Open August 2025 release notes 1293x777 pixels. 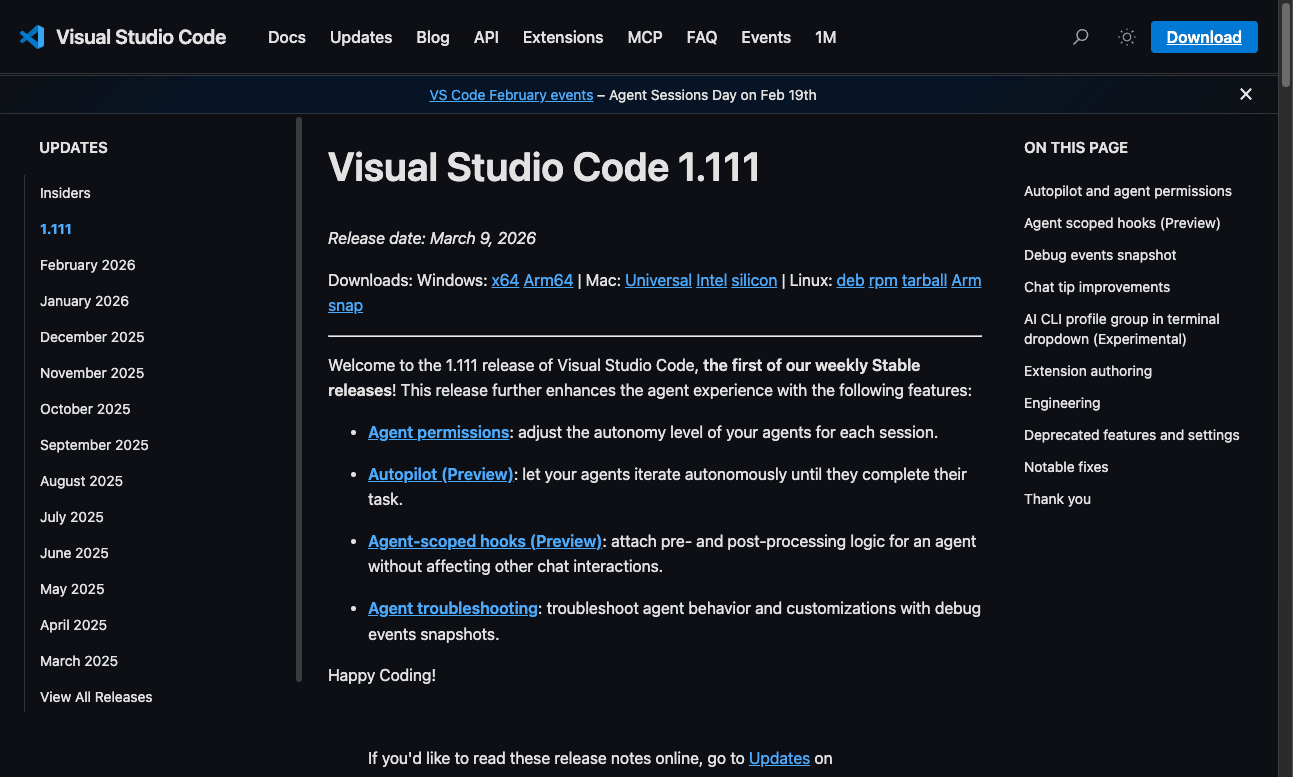coord(81,481)
